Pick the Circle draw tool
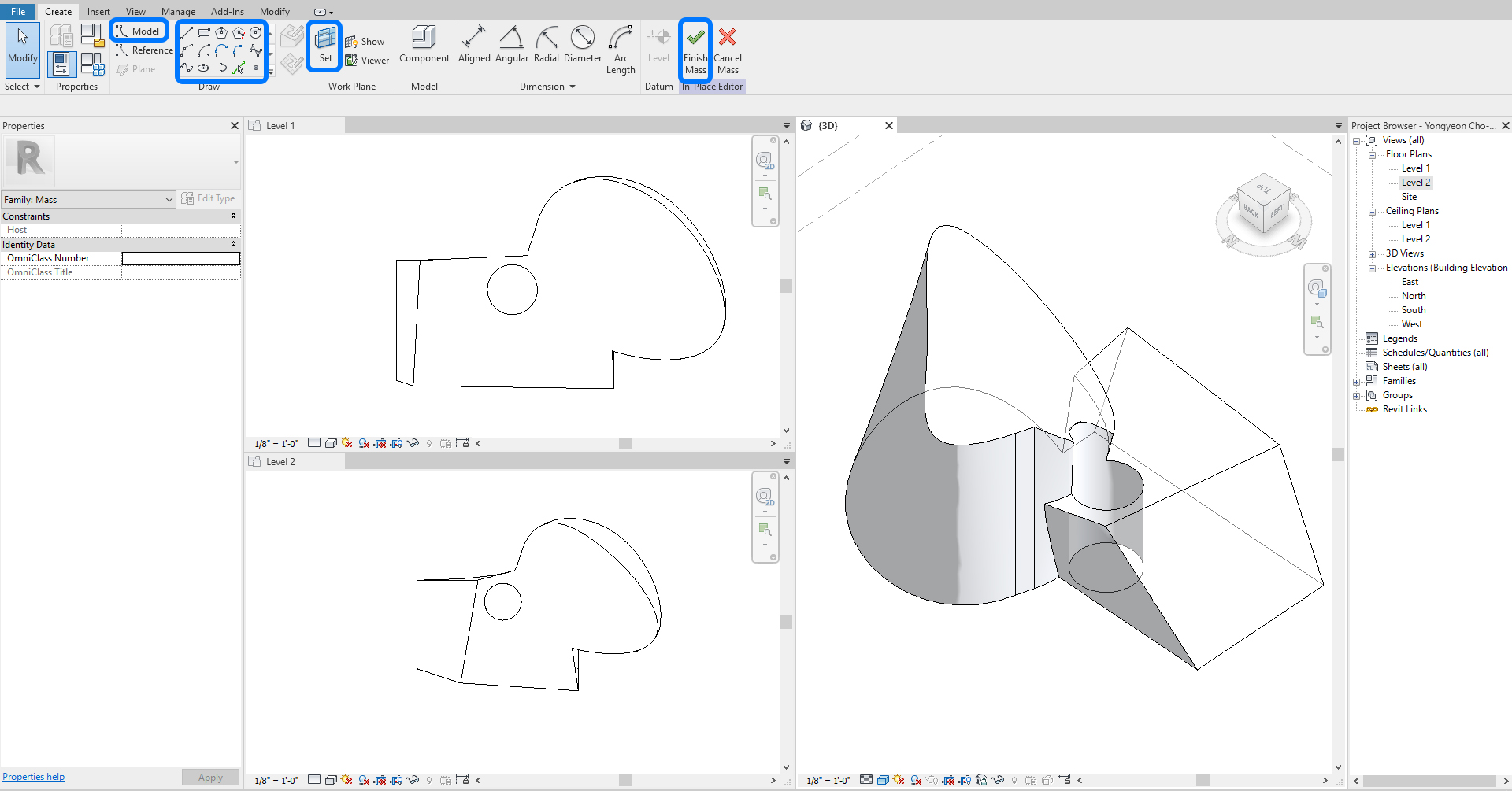This screenshot has width=1512, height=791. (x=256, y=33)
